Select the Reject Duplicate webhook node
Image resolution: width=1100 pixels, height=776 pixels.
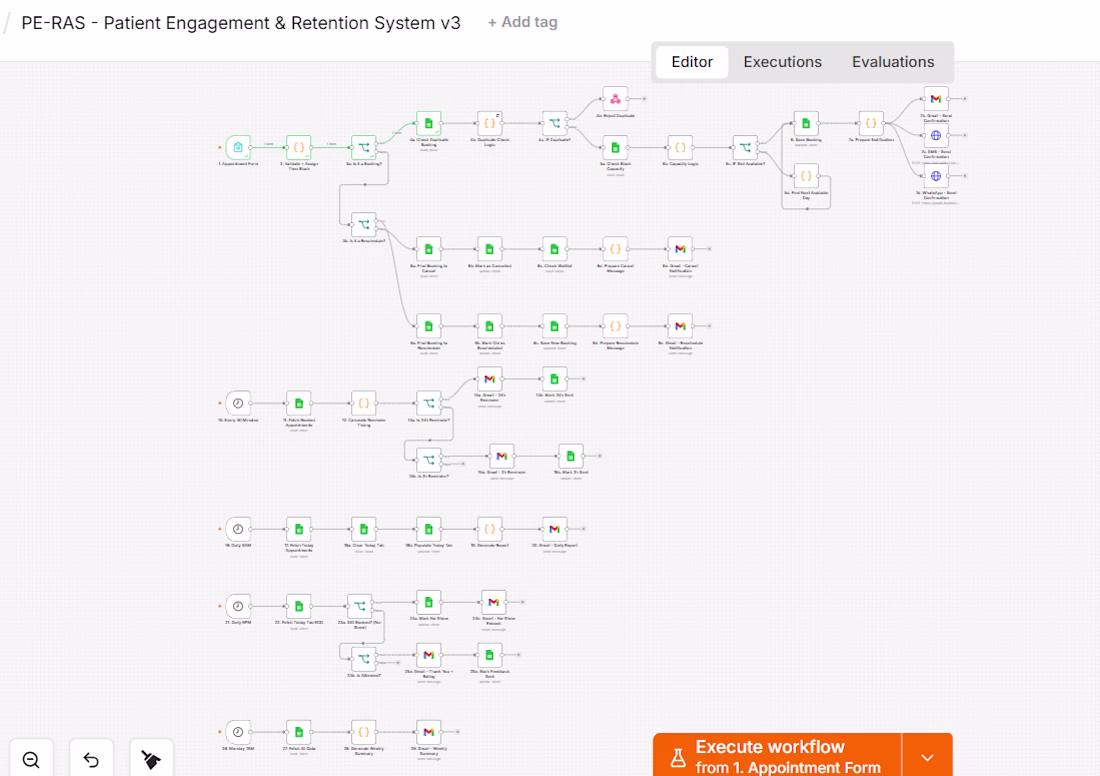[x=615, y=99]
